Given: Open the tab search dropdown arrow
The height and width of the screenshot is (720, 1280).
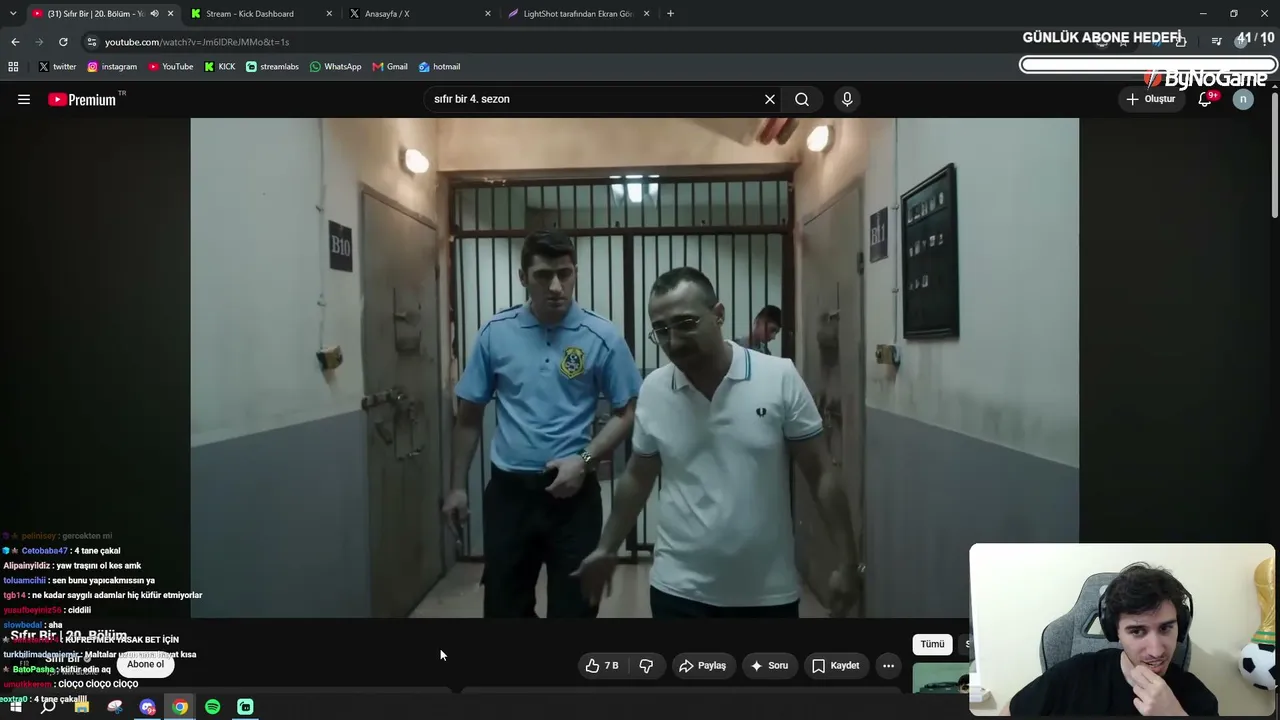Looking at the screenshot, I should click(x=13, y=14).
